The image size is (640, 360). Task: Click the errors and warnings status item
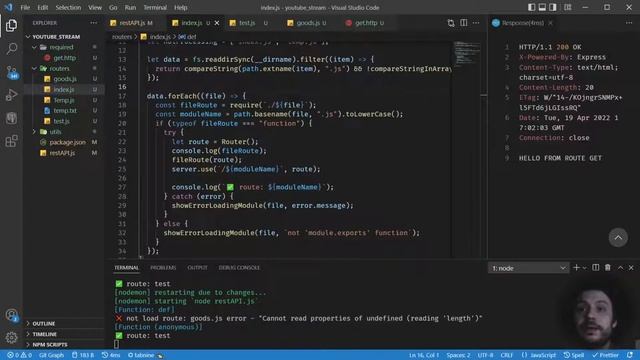tap(19, 355)
